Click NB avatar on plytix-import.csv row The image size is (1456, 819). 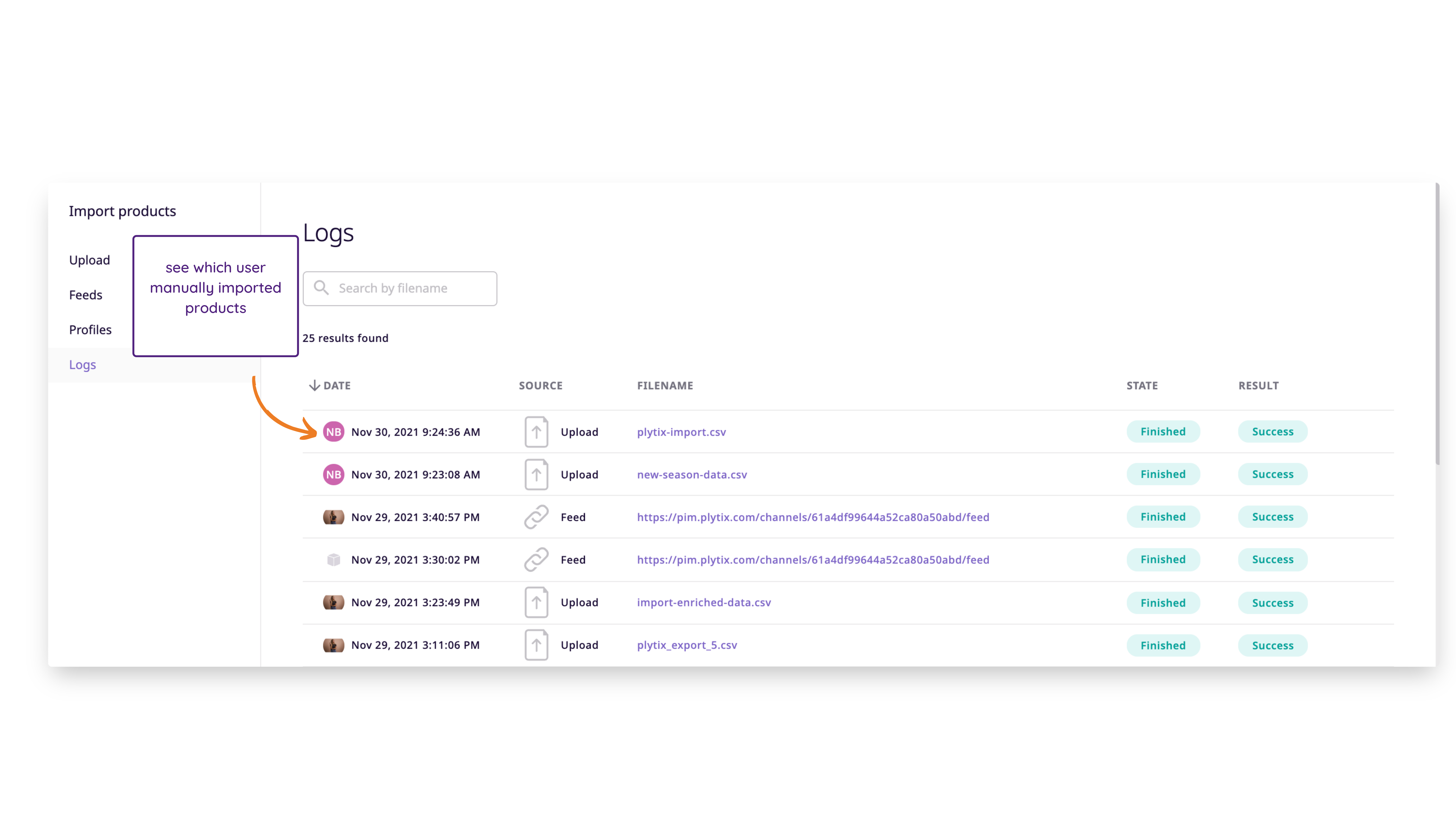point(333,432)
